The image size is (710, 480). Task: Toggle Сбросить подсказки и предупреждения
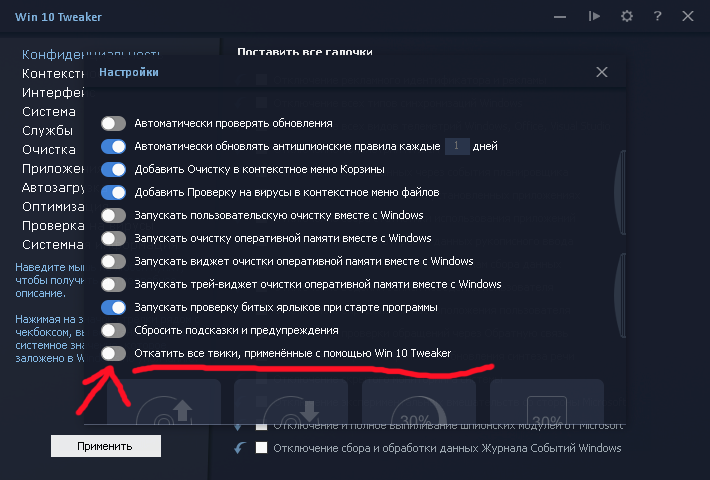113,330
